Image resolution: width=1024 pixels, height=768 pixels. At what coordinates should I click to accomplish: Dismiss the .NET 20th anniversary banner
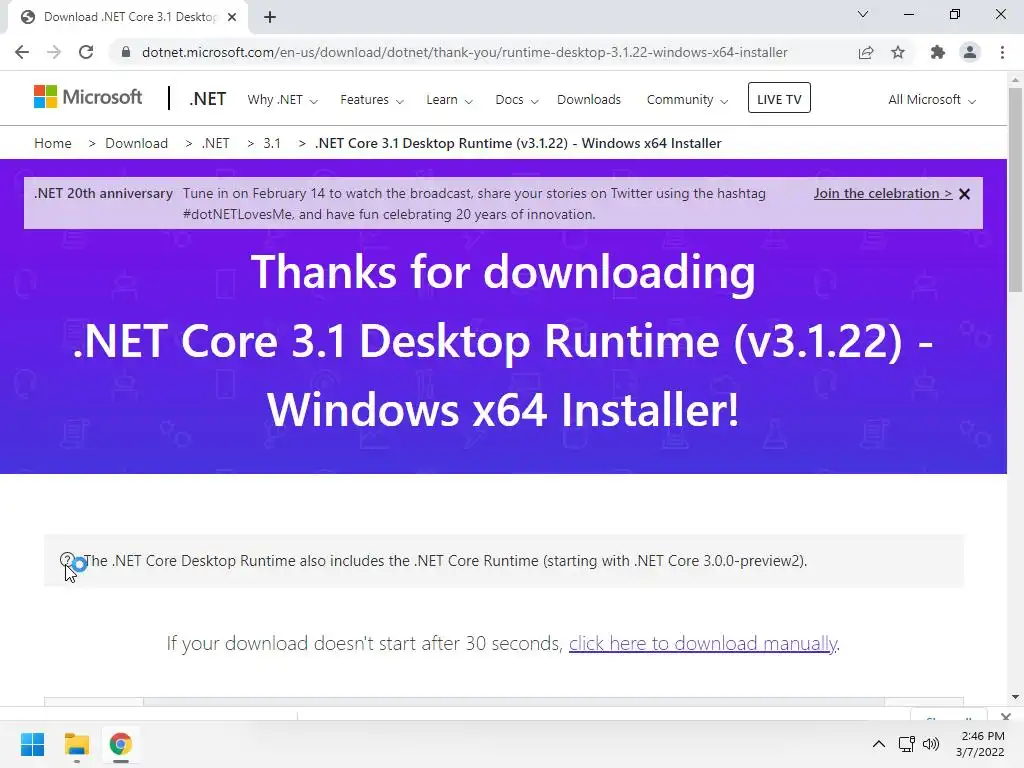click(x=965, y=194)
